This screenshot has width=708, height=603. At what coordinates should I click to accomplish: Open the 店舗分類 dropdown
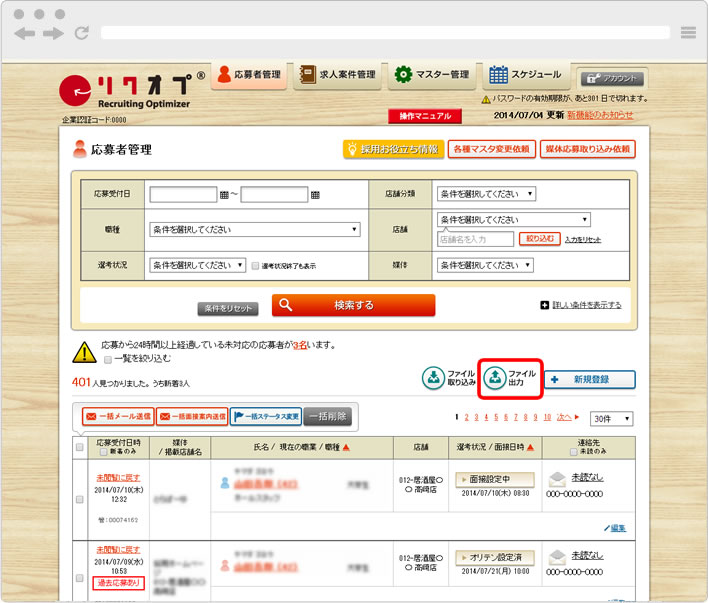486,194
